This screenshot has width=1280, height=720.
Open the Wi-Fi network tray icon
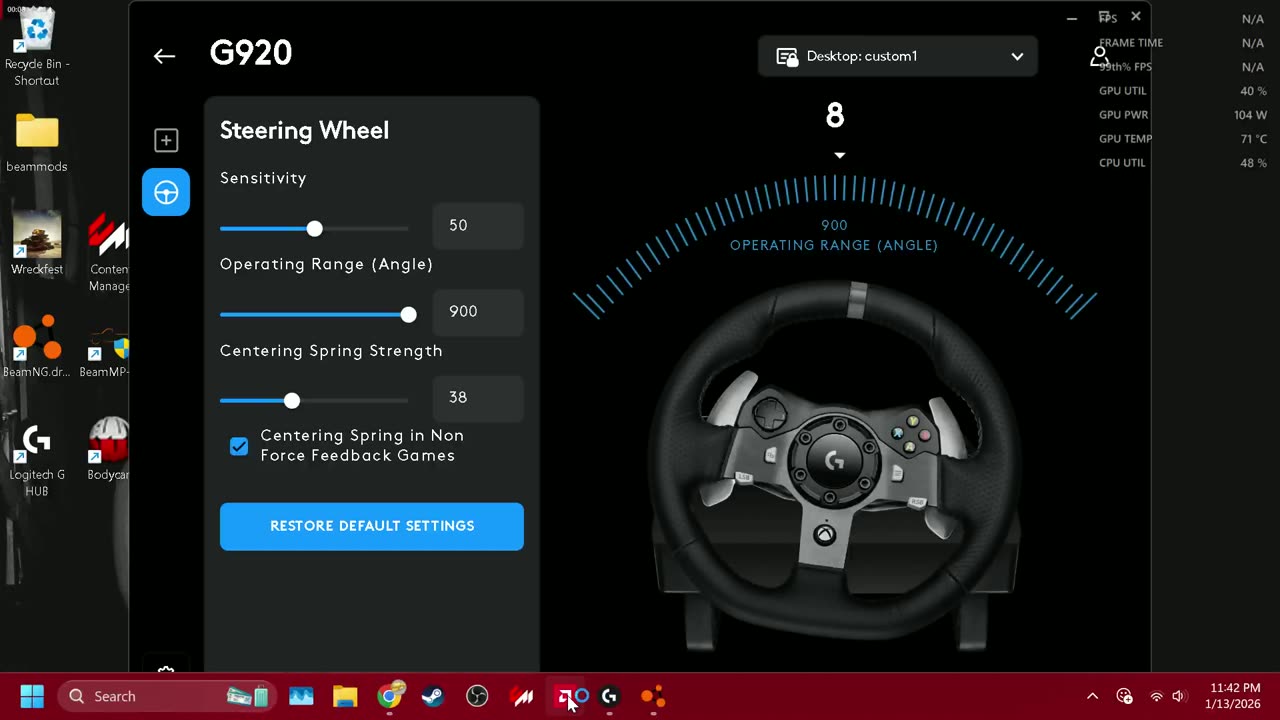1156,696
